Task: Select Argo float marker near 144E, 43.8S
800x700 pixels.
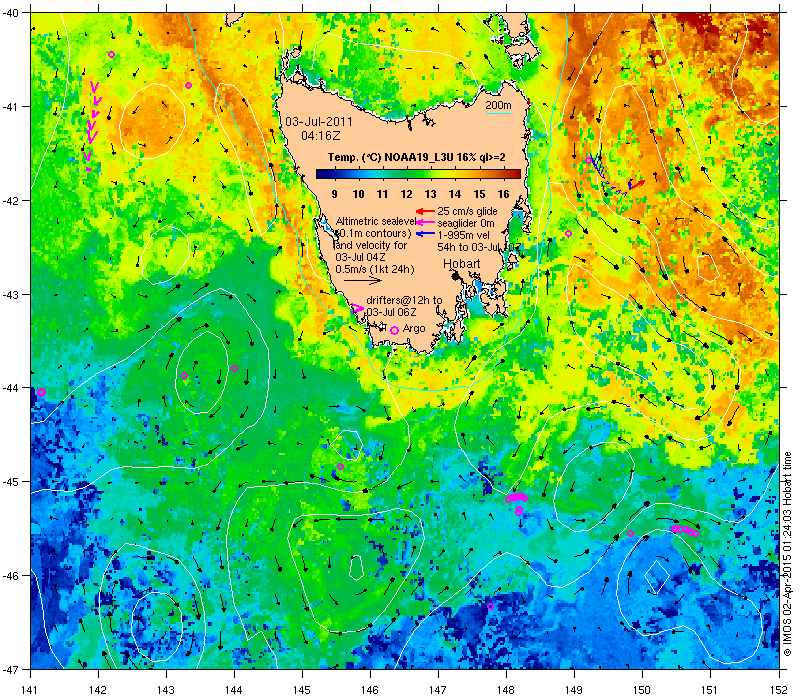Action: pyautogui.click(x=234, y=368)
